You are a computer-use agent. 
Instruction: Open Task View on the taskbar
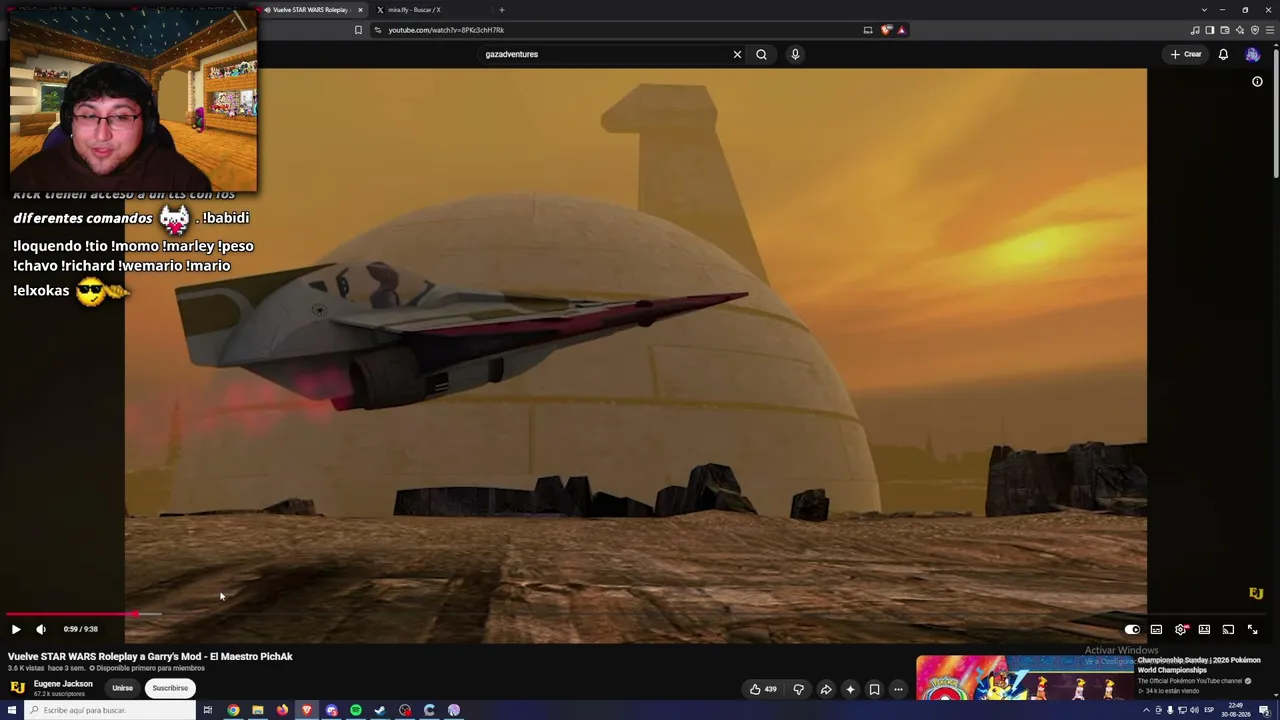click(208, 710)
